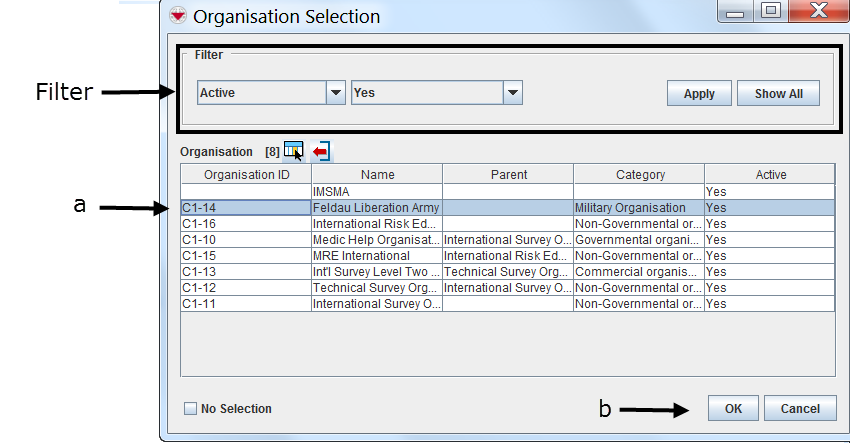Select the MRE International organisation row

tap(377, 255)
